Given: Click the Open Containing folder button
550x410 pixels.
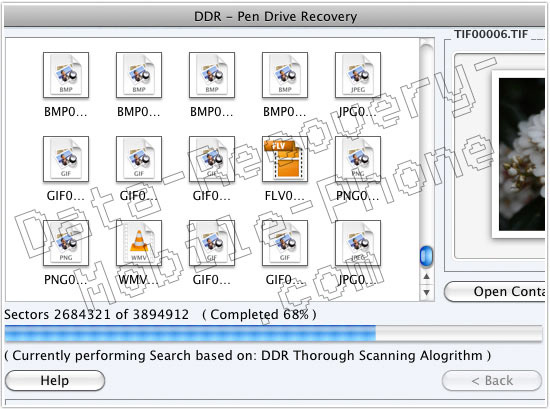Looking at the screenshot, I should [496, 291].
